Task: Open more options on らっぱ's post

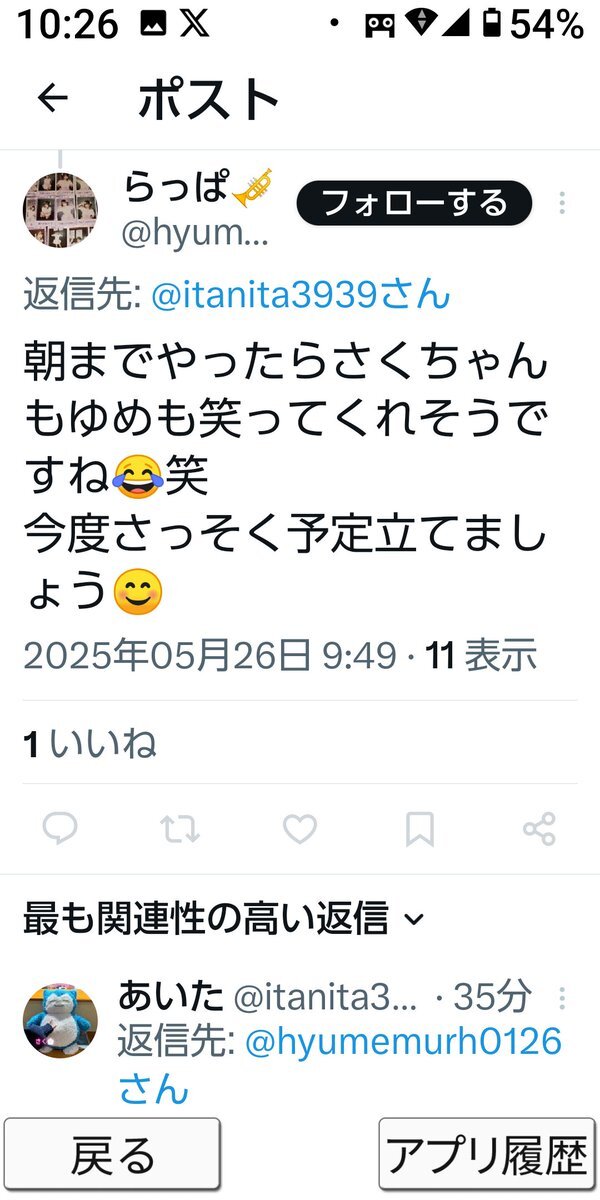Action: (x=562, y=204)
